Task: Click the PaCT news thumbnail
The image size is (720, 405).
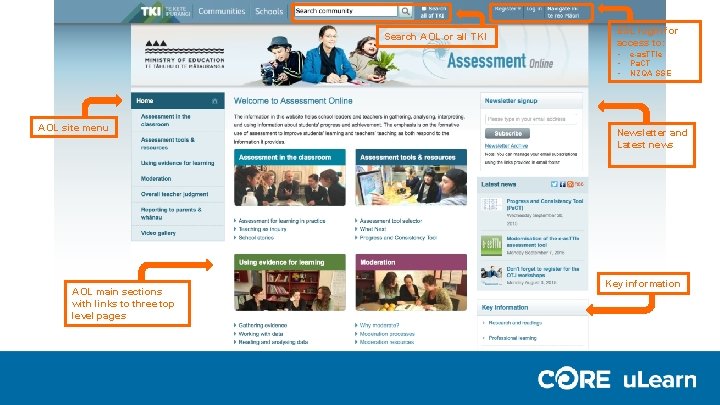Action: (491, 204)
